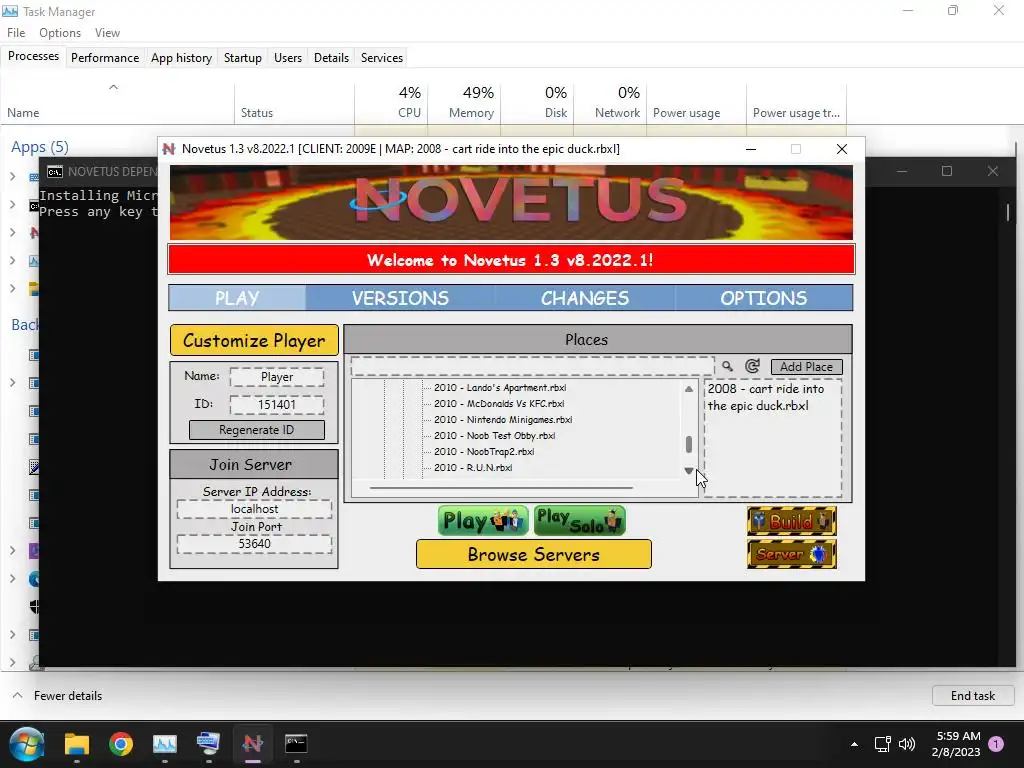Collapse the Name column sort arrow
Image resolution: width=1024 pixels, height=768 pixels.
tap(113, 87)
